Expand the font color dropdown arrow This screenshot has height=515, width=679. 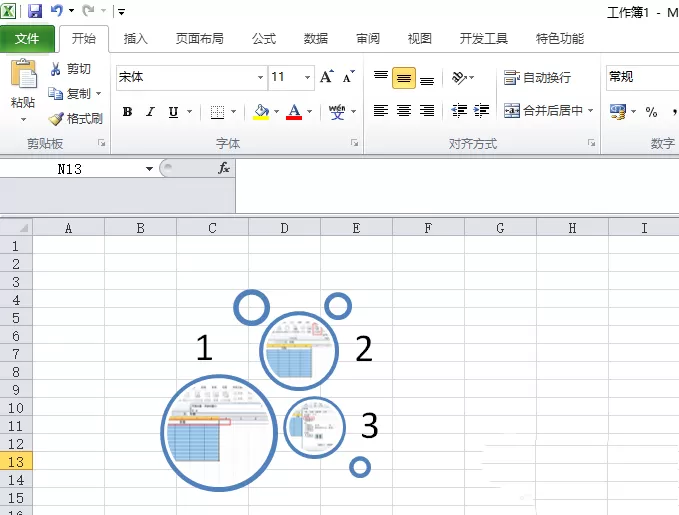pos(310,112)
